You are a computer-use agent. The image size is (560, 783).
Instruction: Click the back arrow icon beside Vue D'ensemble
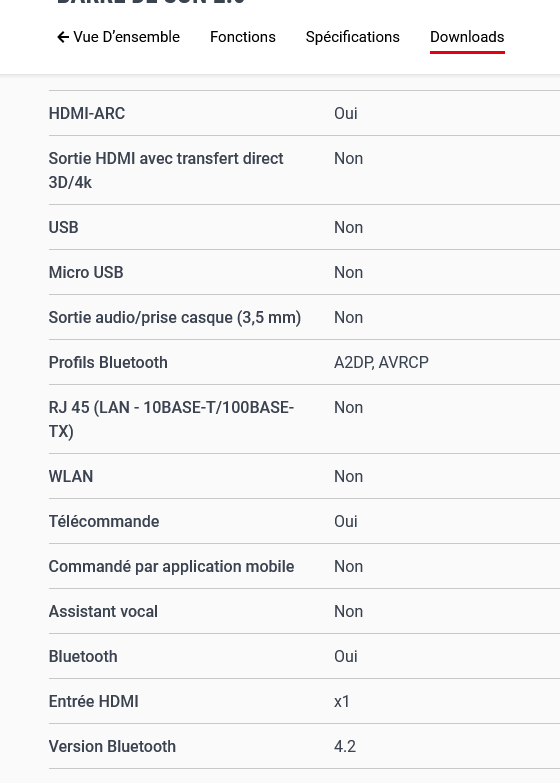[63, 37]
